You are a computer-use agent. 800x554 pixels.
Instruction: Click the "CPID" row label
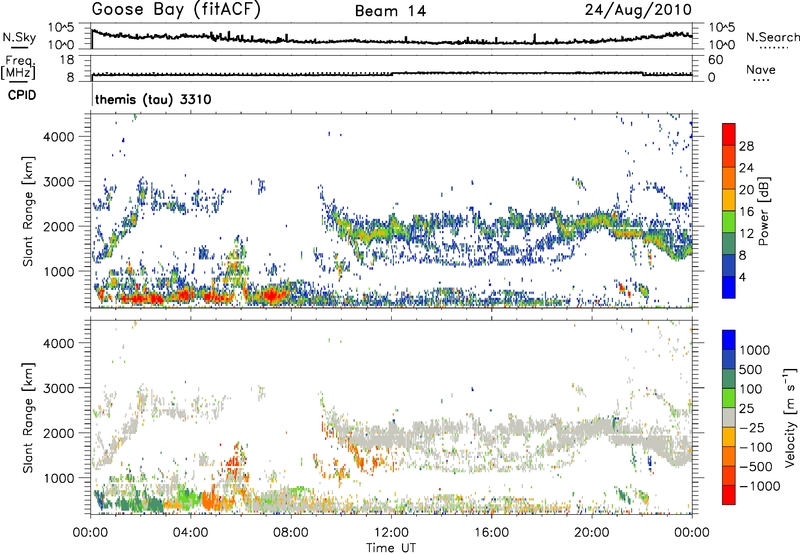click(x=22, y=95)
